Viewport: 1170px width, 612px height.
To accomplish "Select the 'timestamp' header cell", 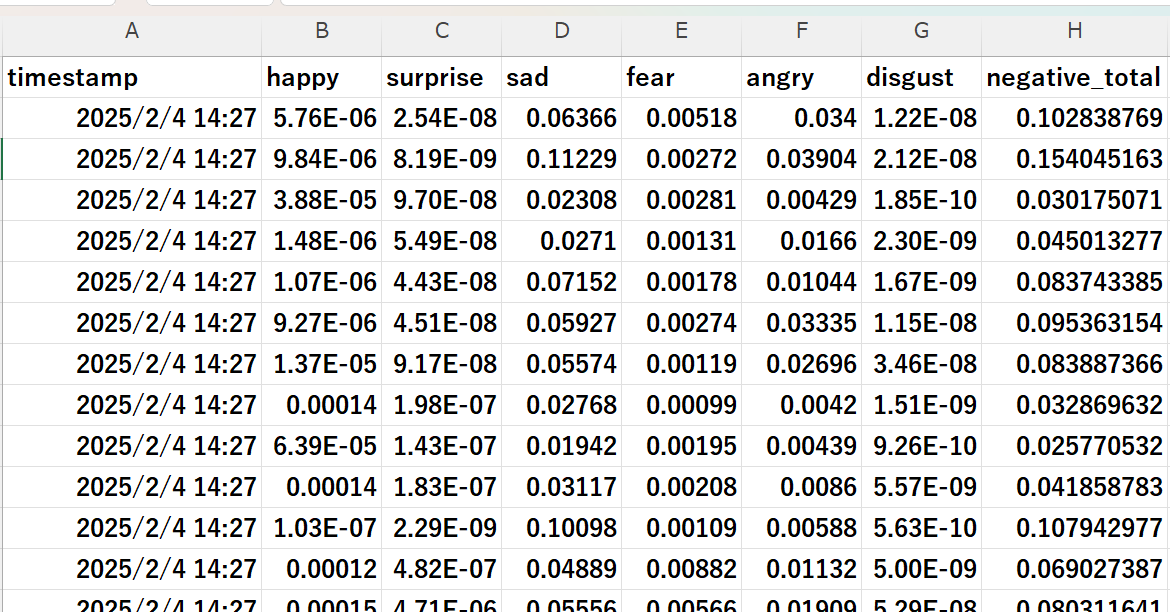I will (132, 78).
